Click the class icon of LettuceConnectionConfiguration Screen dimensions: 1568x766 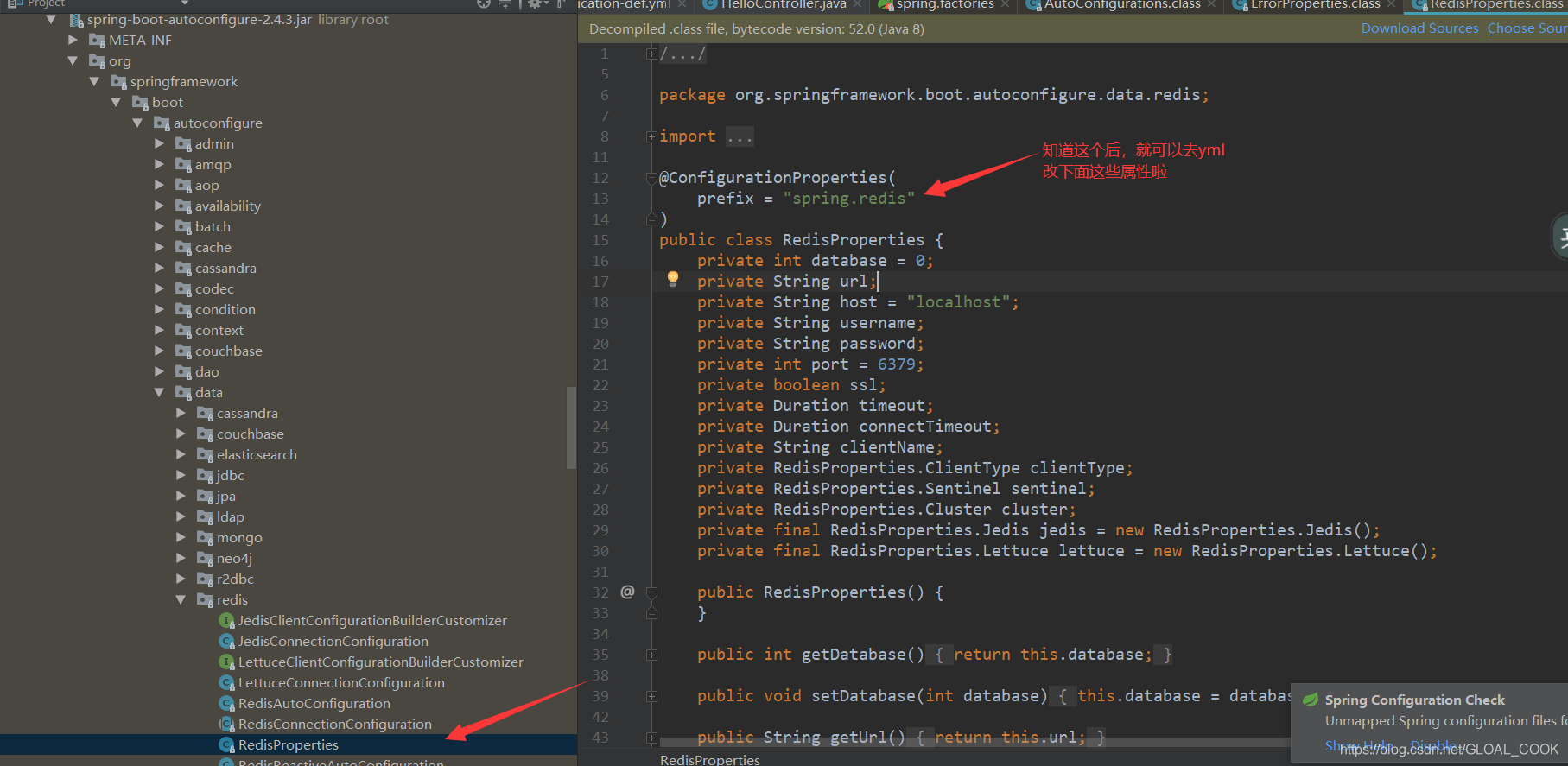227,682
